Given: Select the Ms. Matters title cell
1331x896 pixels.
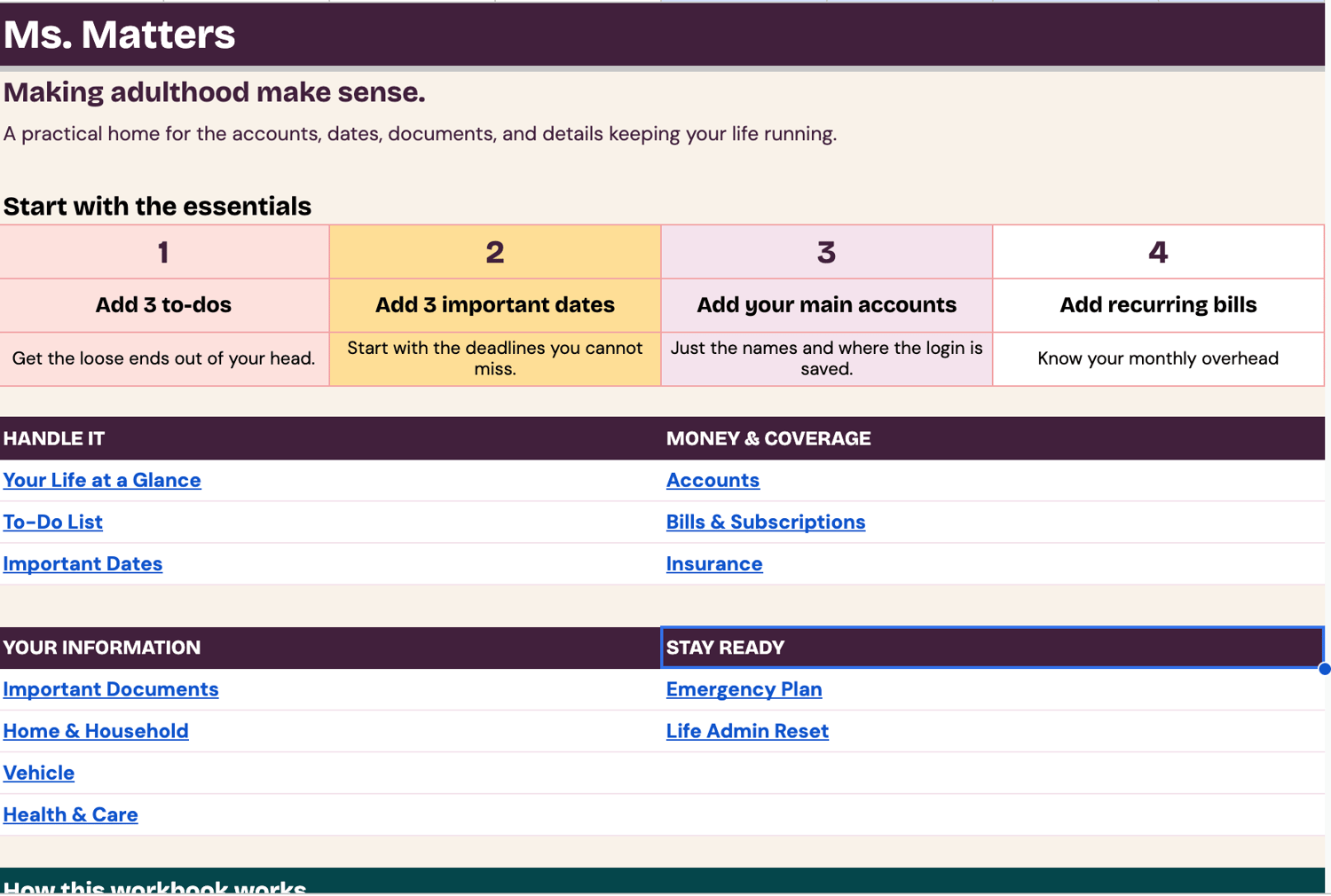Looking at the screenshot, I should (x=662, y=35).
